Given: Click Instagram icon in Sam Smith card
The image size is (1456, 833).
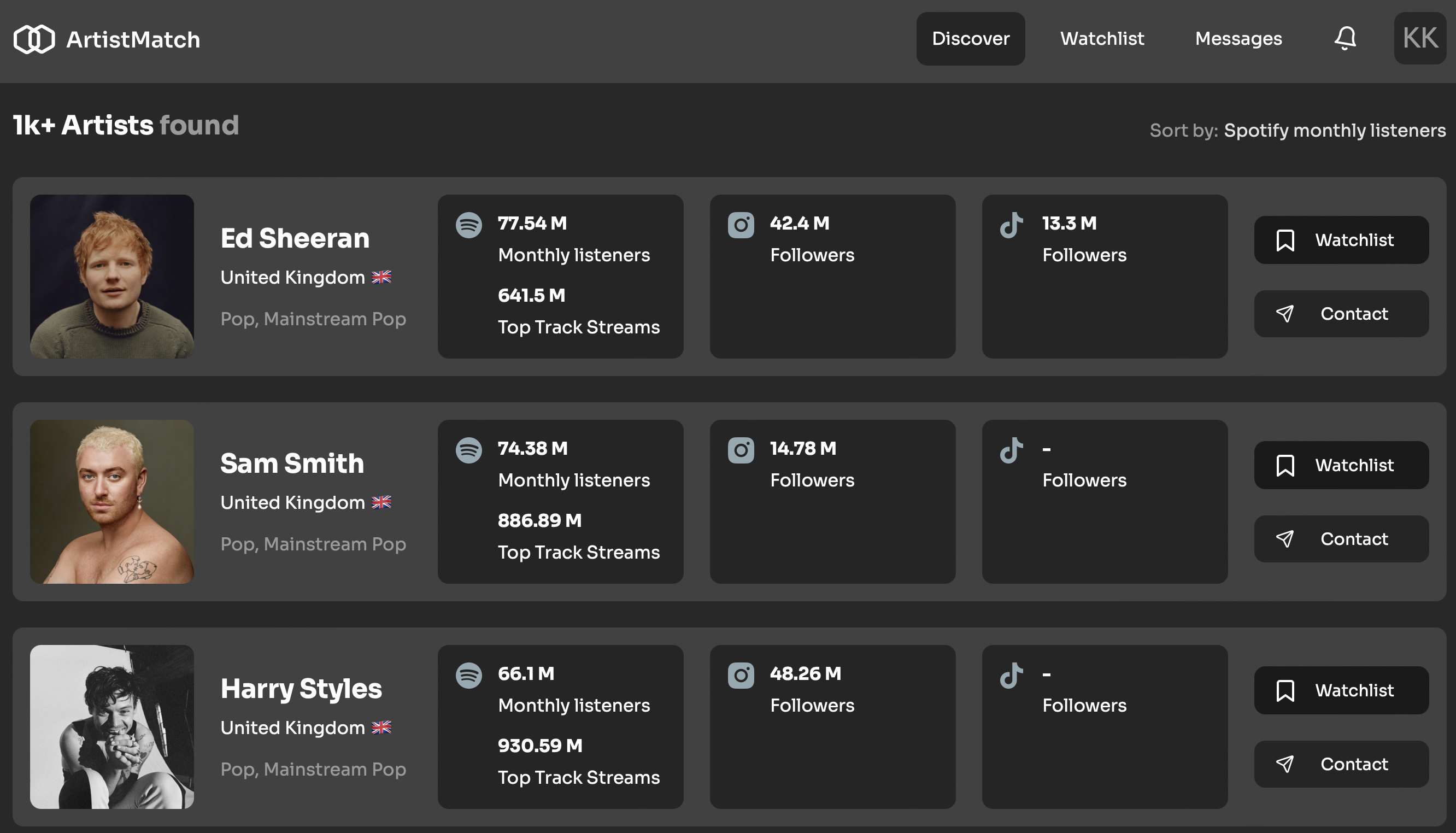Looking at the screenshot, I should (741, 450).
